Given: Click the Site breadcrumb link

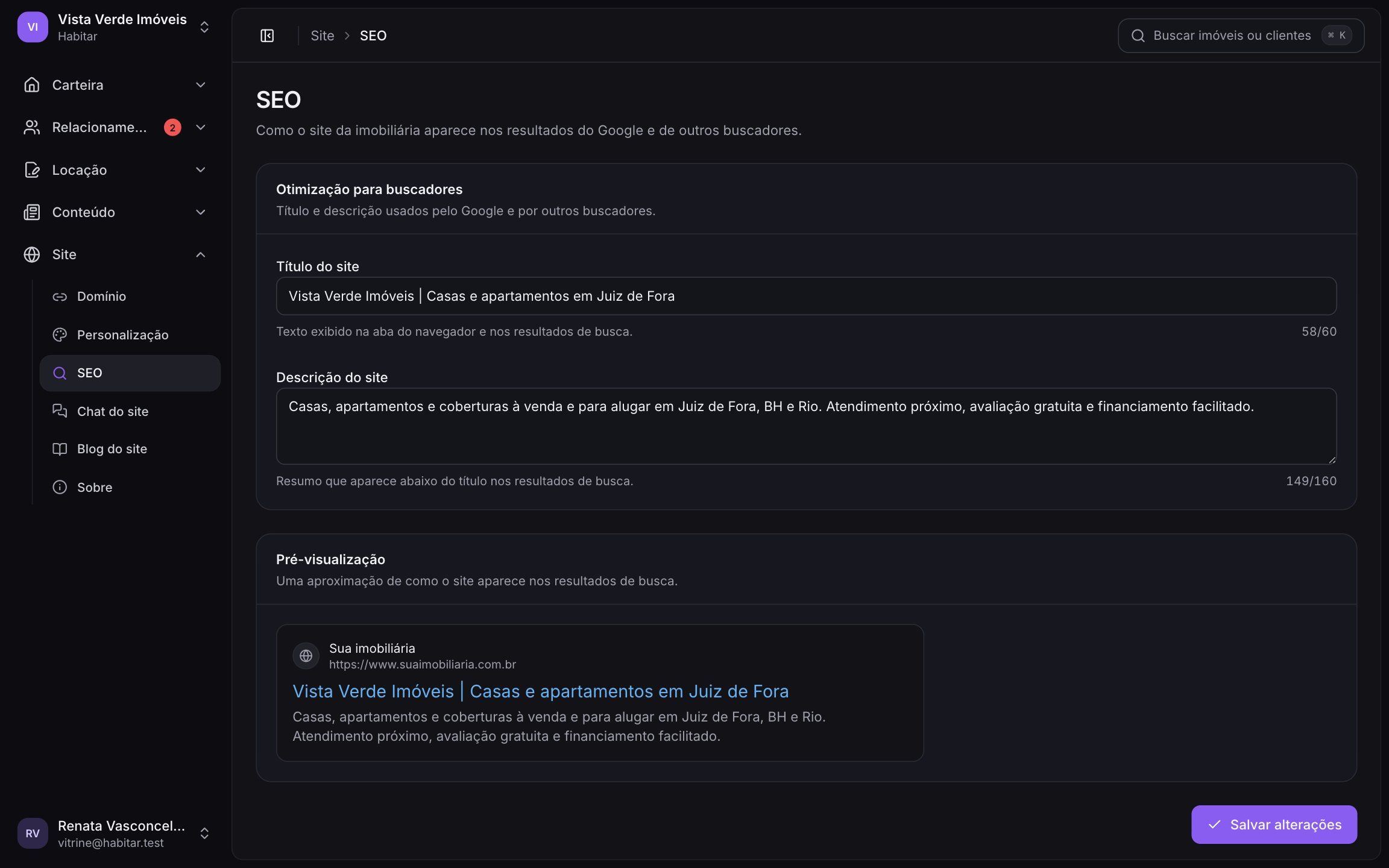Looking at the screenshot, I should (x=322, y=36).
